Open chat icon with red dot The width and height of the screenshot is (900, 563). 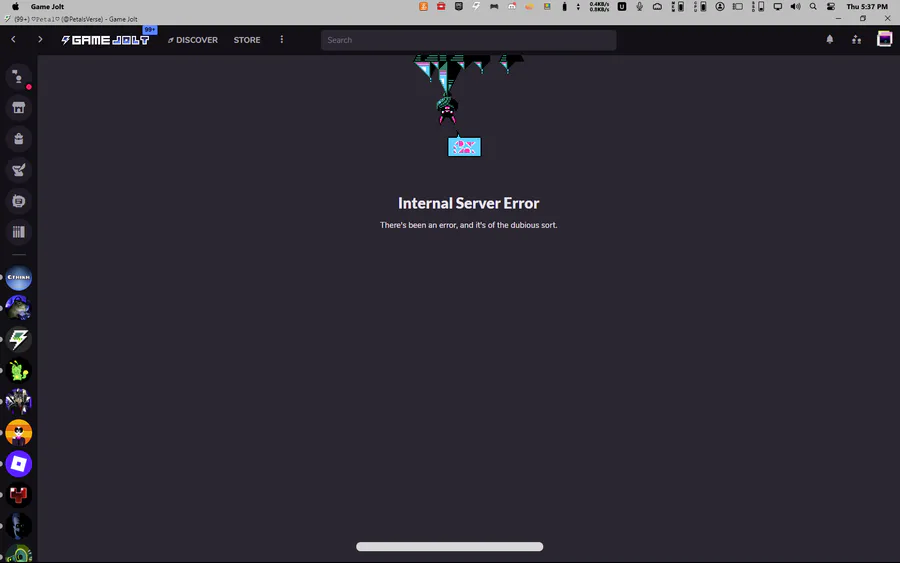(18, 77)
